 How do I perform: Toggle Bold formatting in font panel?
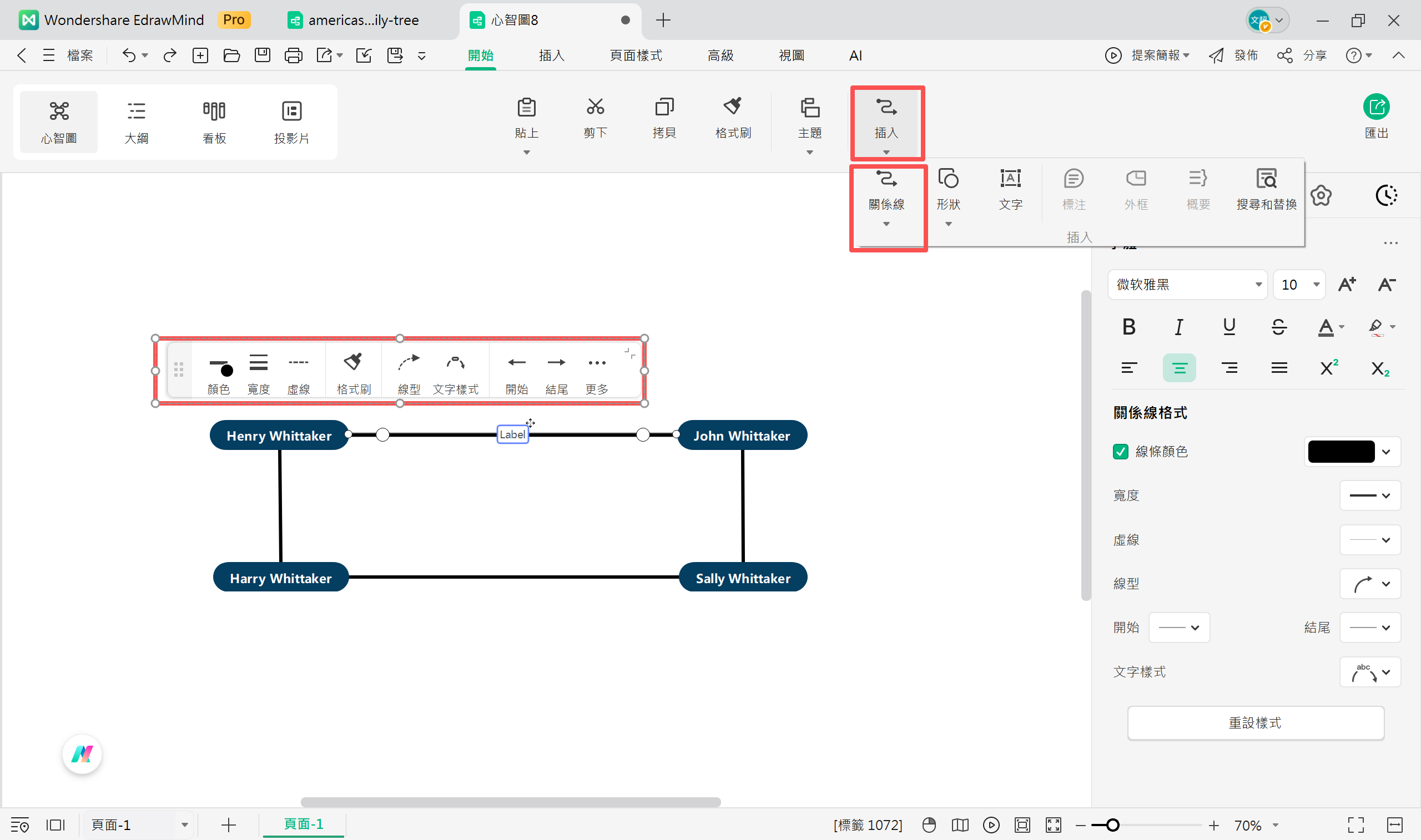[x=1128, y=327]
